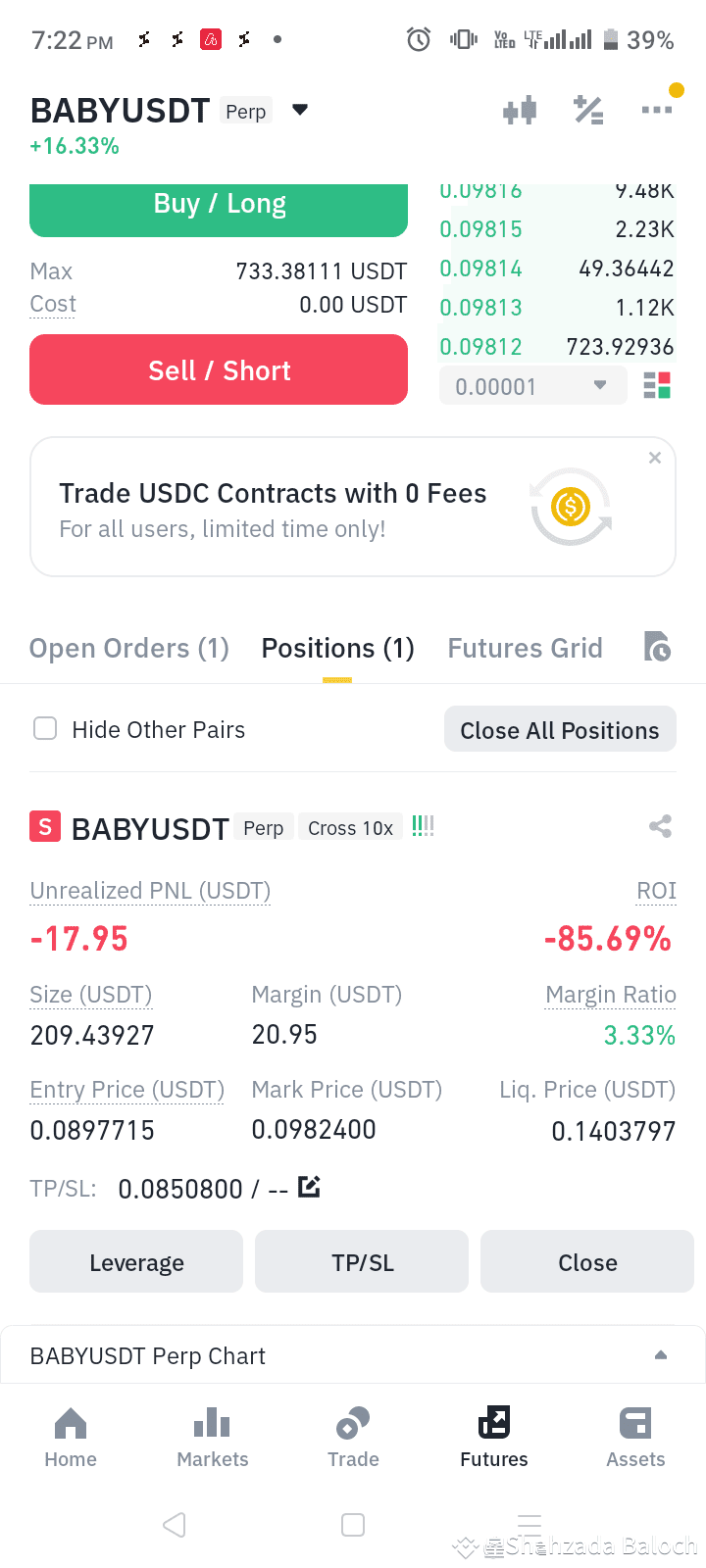The image size is (706, 1568).
Task: Adjust the Cross 10x margin label
Action: (350, 828)
